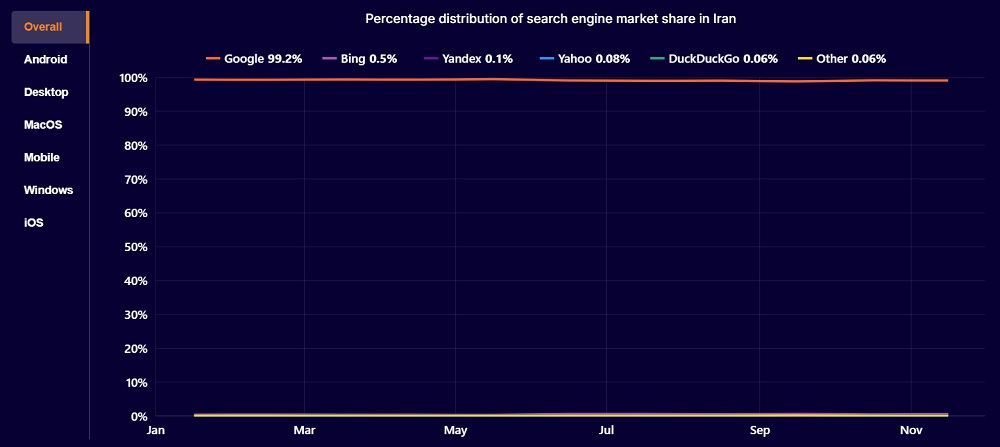1000x447 pixels.
Task: Open the Desktop tab
Action: pyautogui.click(x=46, y=92)
